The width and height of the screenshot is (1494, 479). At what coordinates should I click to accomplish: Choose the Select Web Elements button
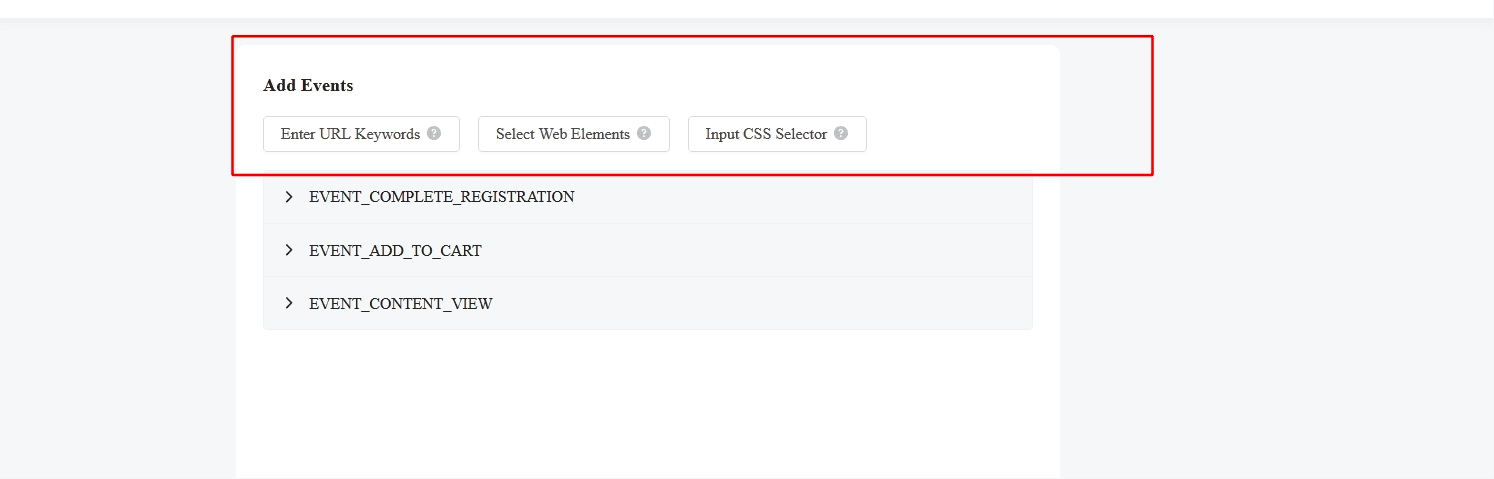coord(563,134)
